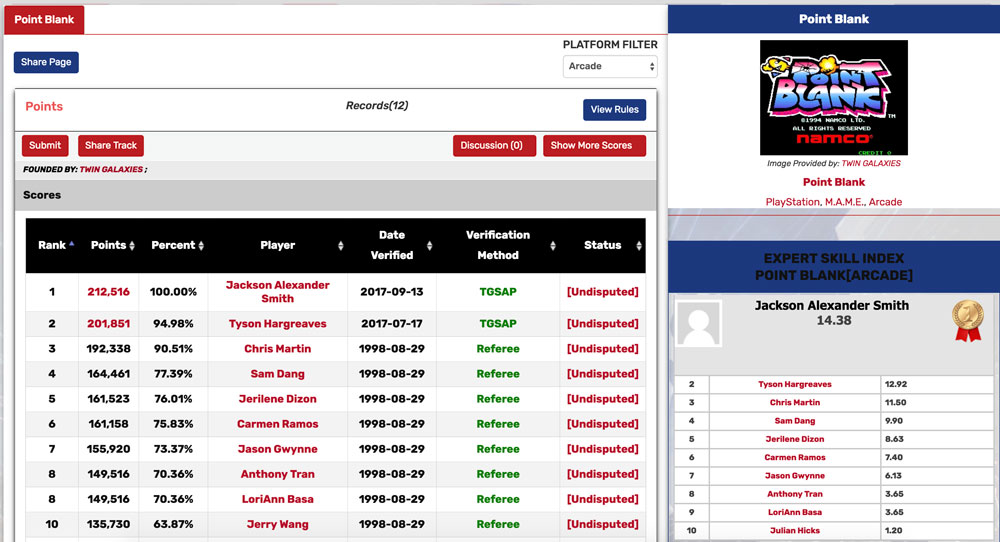Click Undisputed status in Sam Dang row
Image resolution: width=1000 pixels, height=542 pixels.
tap(603, 374)
